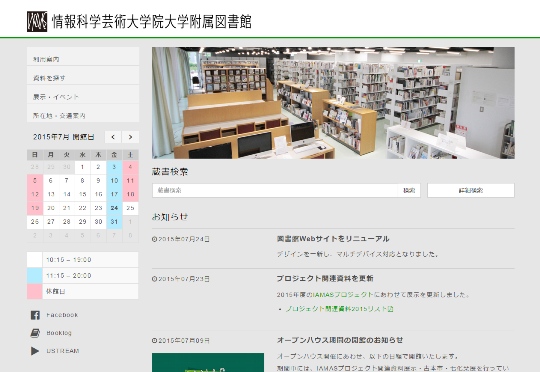Select day 25 in the calendar
Screen dimensions: 540x372
(130, 208)
